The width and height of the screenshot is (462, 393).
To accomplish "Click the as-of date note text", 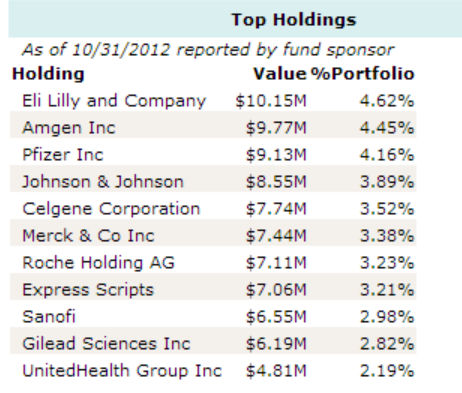I will point(208,50).
